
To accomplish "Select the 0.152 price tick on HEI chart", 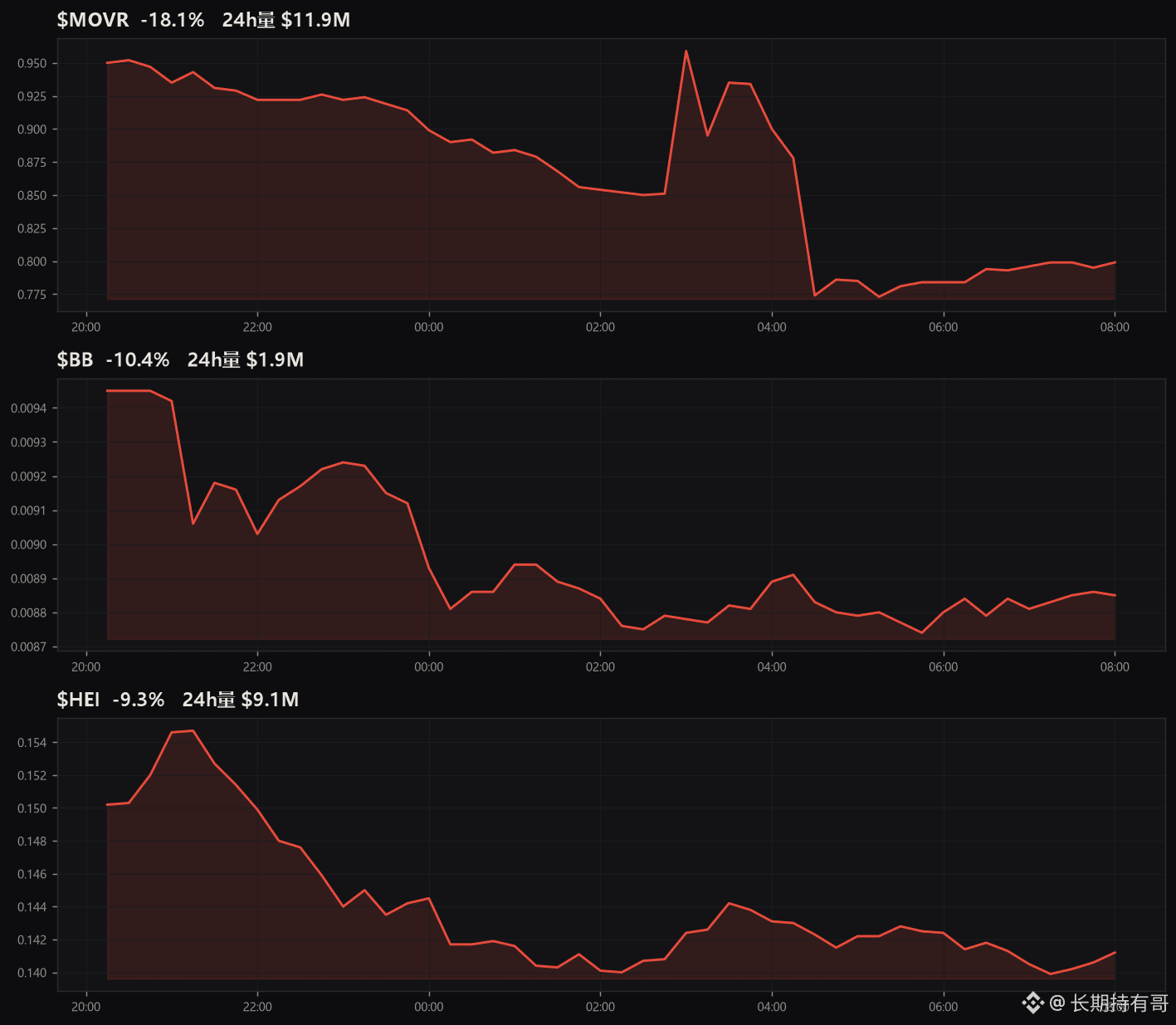I will click(32, 775).
